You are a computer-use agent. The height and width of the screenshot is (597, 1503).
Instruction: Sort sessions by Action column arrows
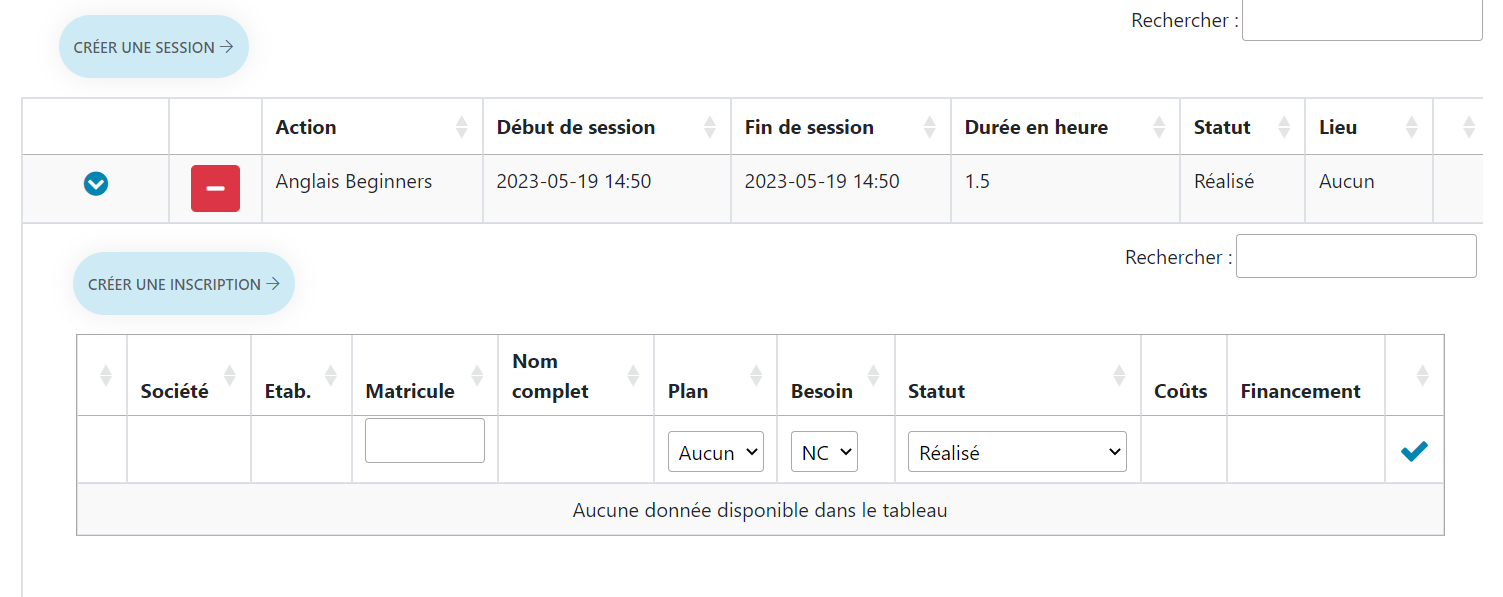461,127
